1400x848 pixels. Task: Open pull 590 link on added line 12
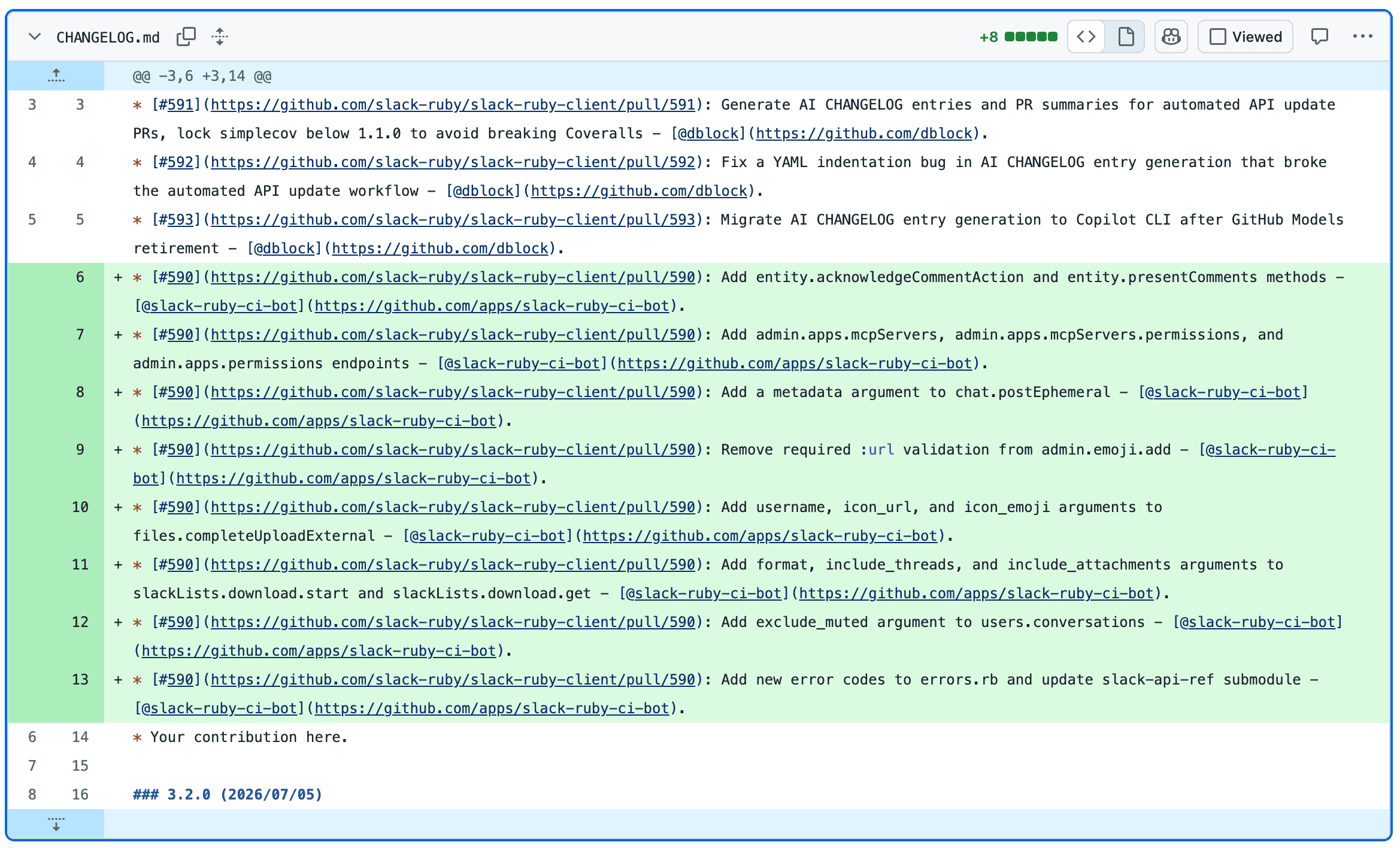[453, 622]
